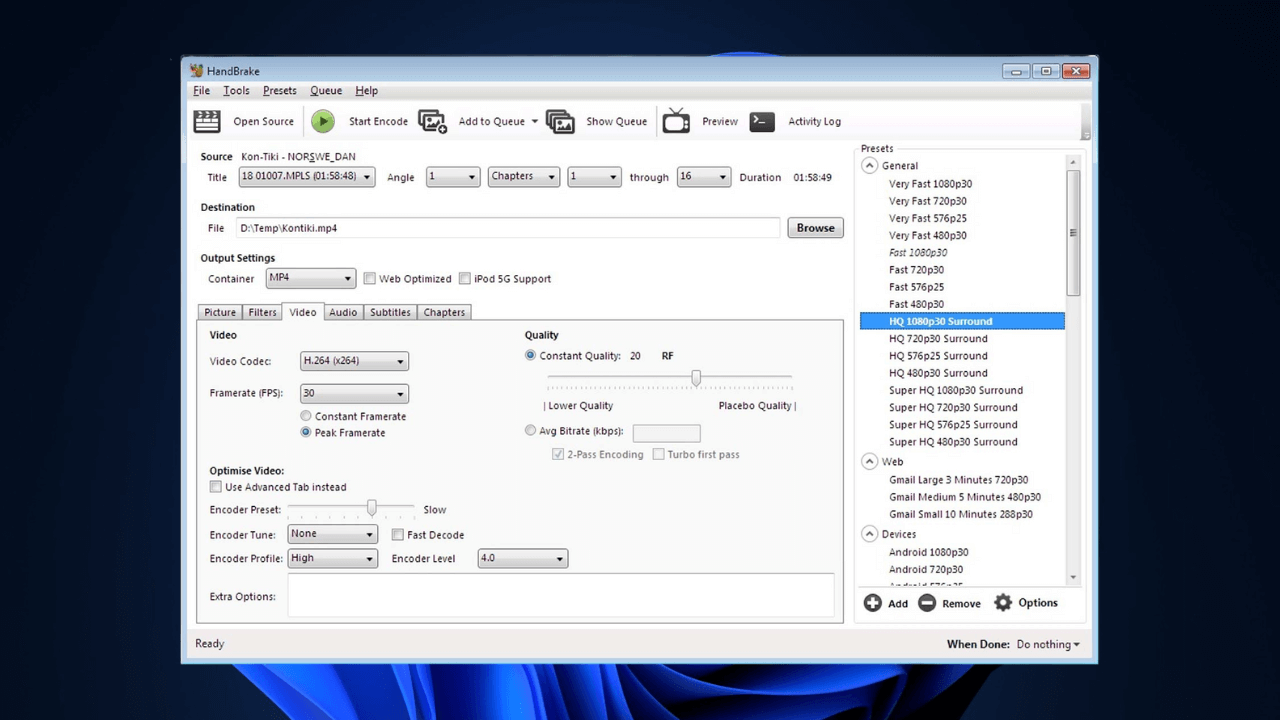Click the presets list scrollbar
1280x720 pixels.
(1073, 232)
